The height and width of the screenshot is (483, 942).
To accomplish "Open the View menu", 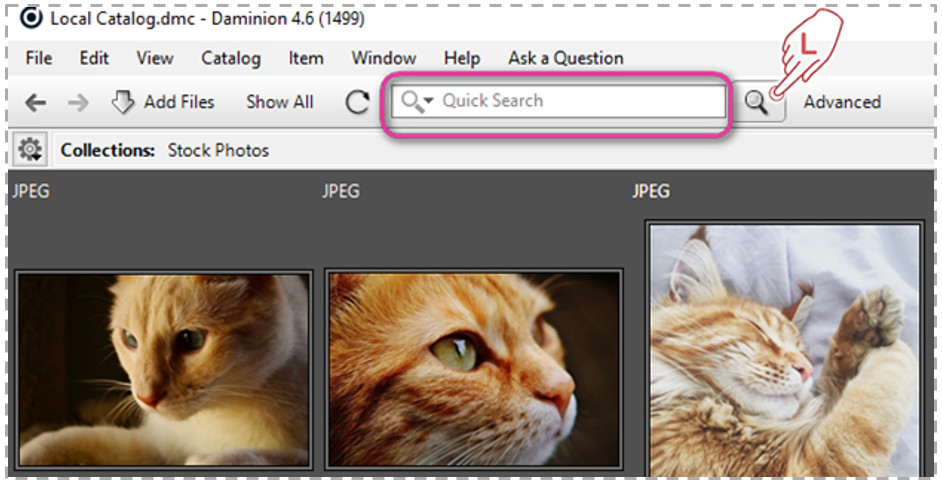I will [x=155, y=58].
